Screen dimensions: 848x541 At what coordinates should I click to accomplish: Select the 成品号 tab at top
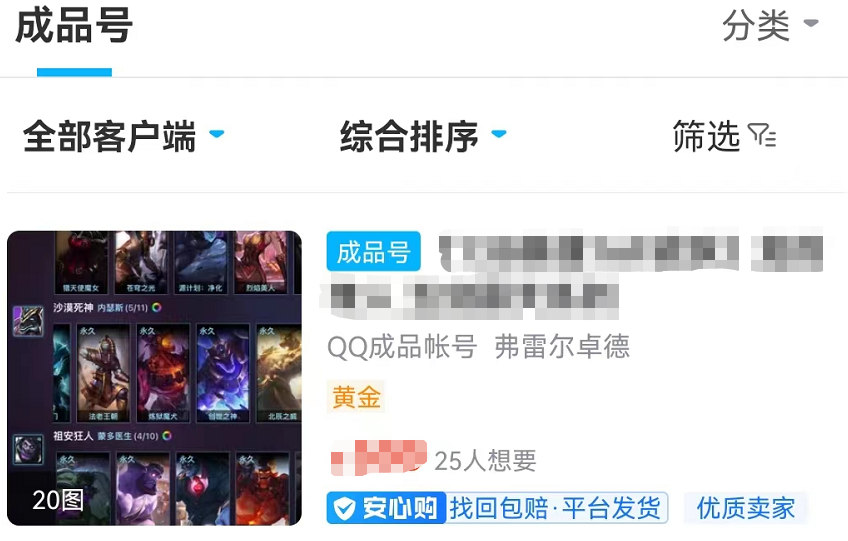coord(74,26)
